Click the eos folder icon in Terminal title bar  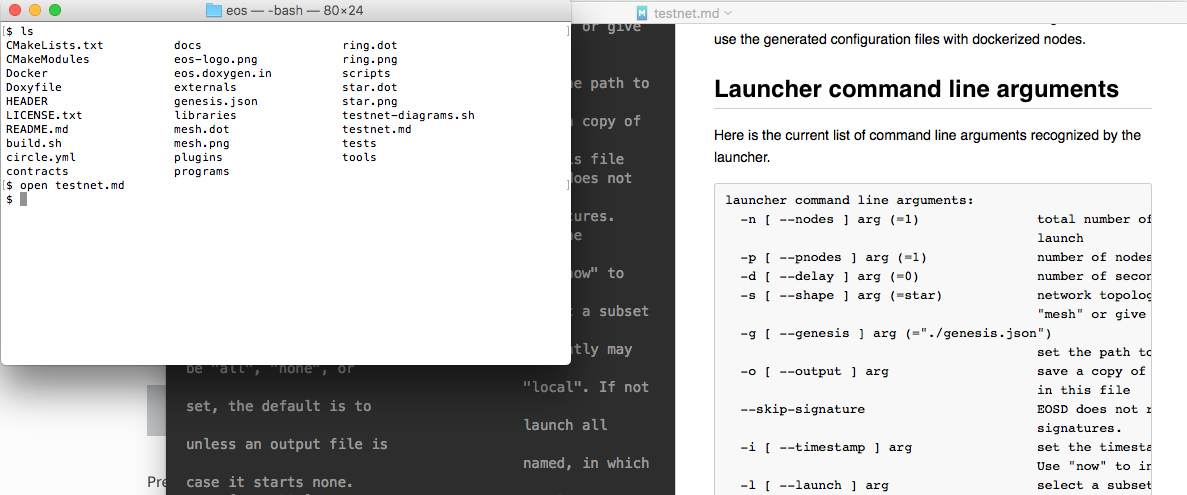tap(214, 11)
